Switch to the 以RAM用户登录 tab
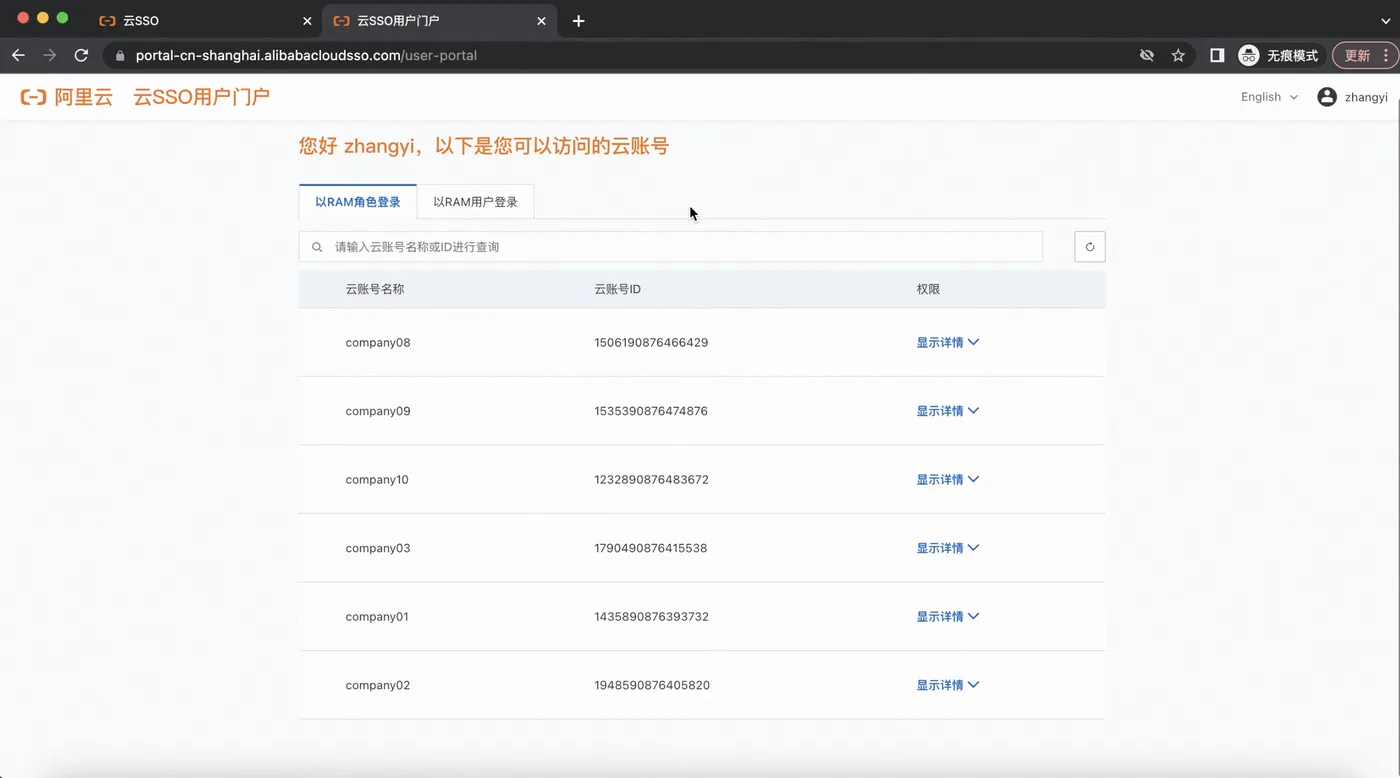Screen dimensions: 1400x778 click(x=475, y=202)
